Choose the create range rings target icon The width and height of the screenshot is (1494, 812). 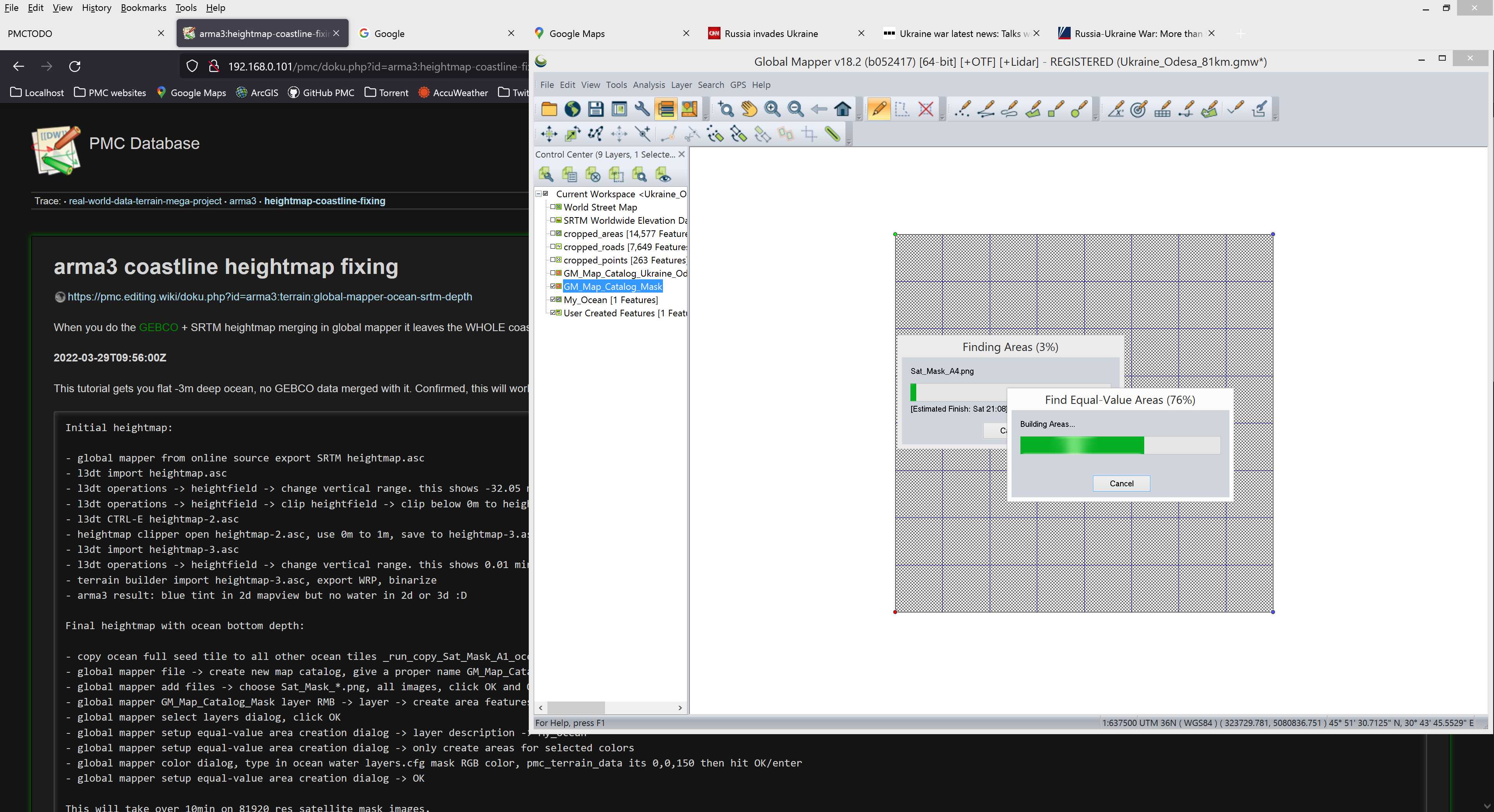click(1138, 109)
